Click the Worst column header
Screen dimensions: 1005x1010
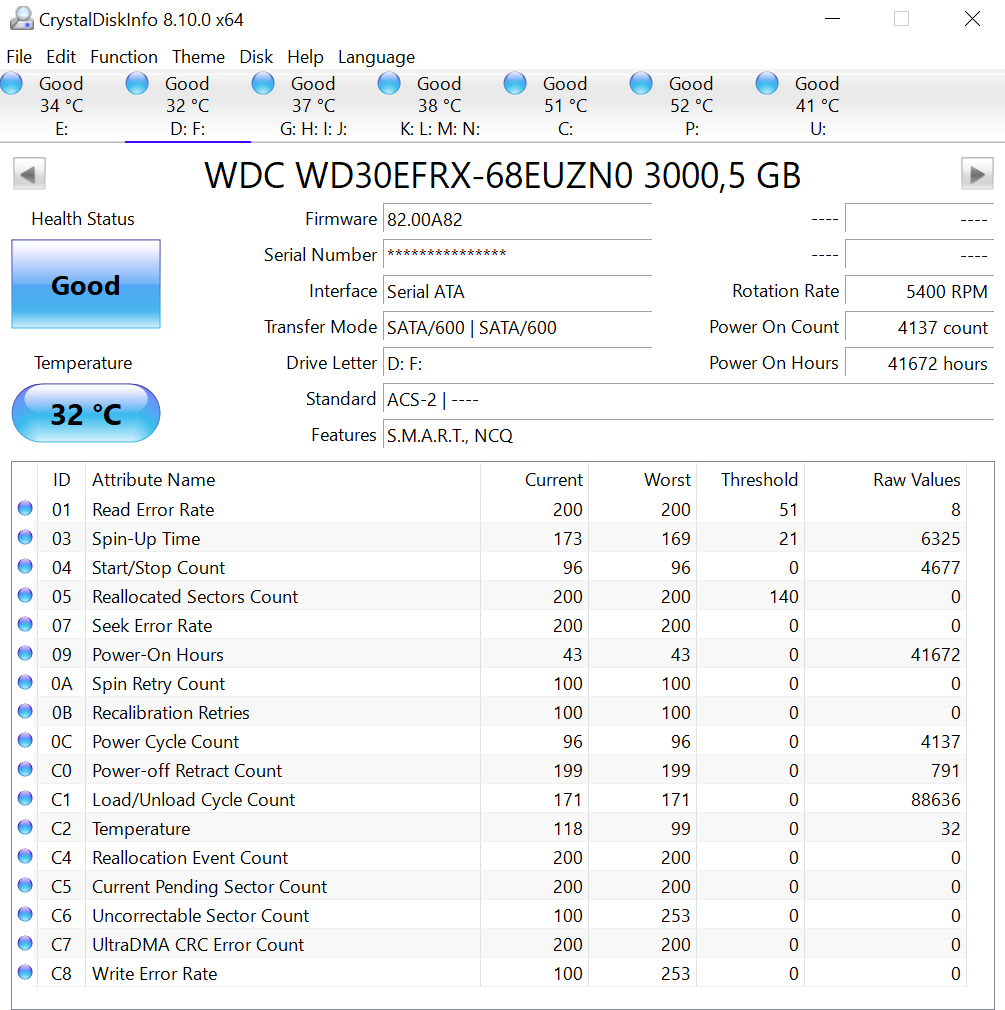[642, 480]
